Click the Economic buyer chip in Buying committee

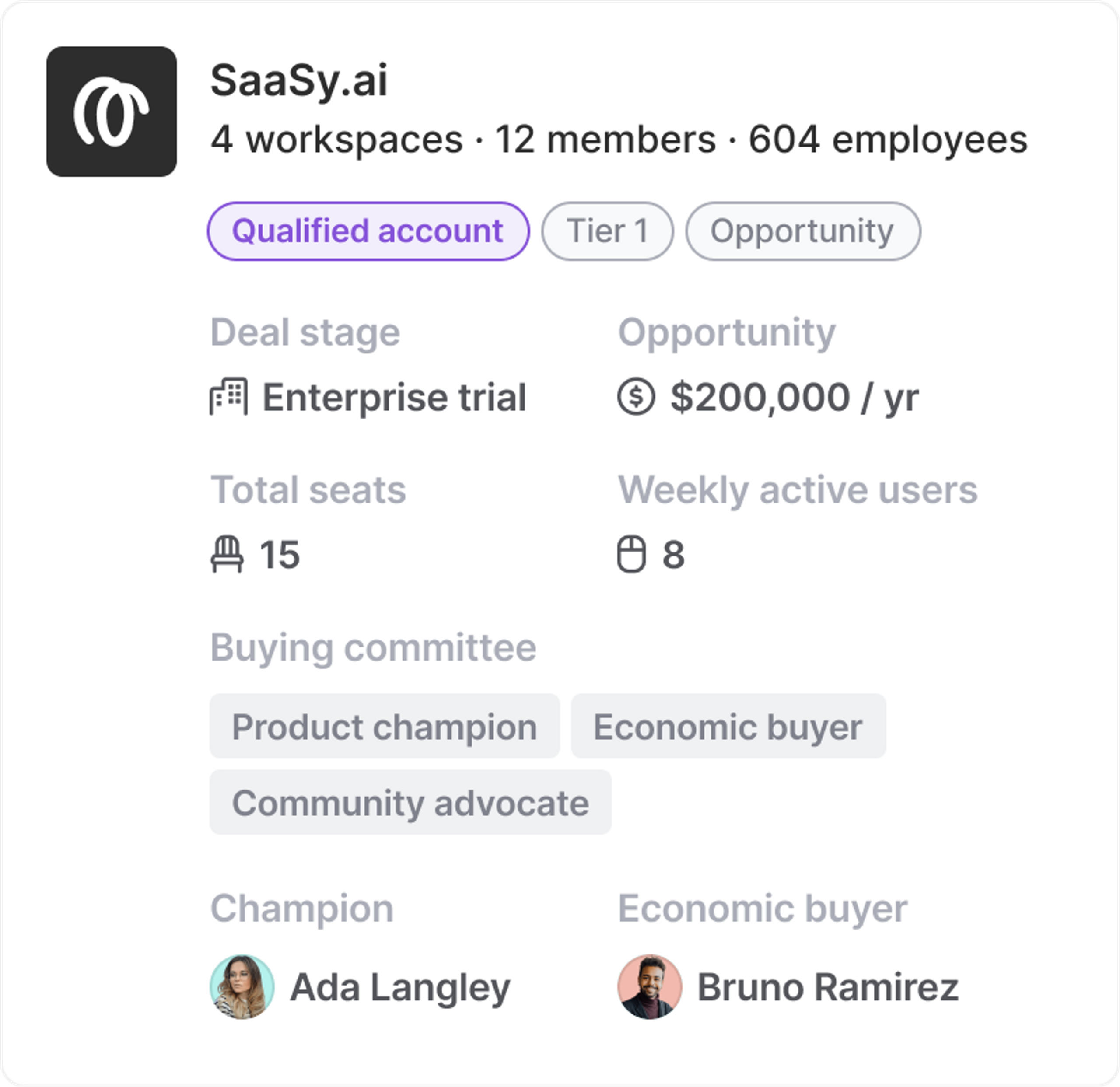728,727
